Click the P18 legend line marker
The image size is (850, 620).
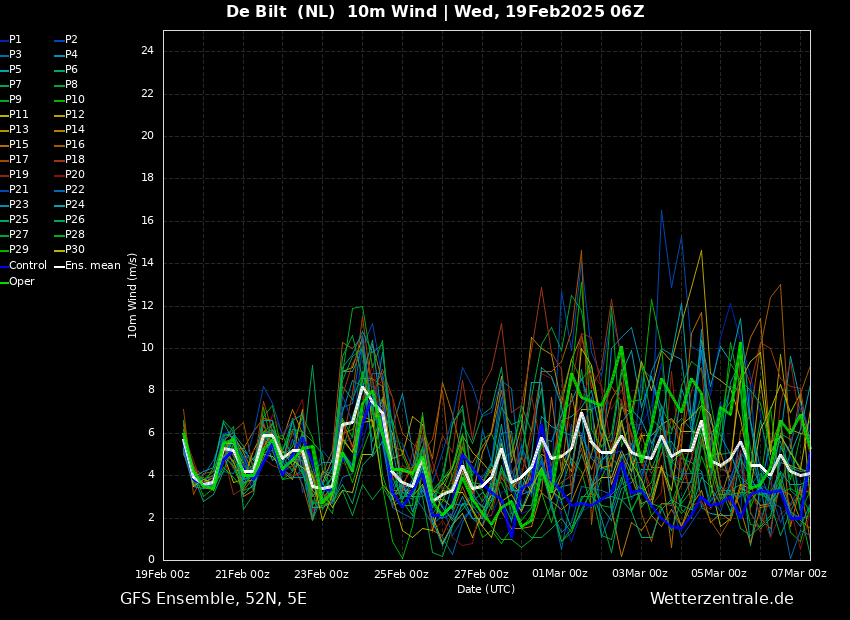click(x=59, y=160)
